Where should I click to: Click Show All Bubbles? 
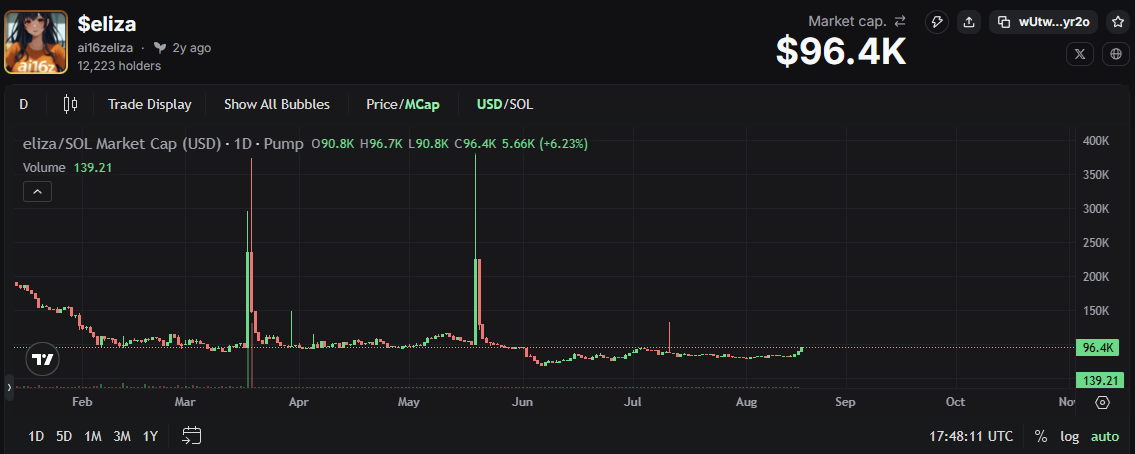coord(277,104)
